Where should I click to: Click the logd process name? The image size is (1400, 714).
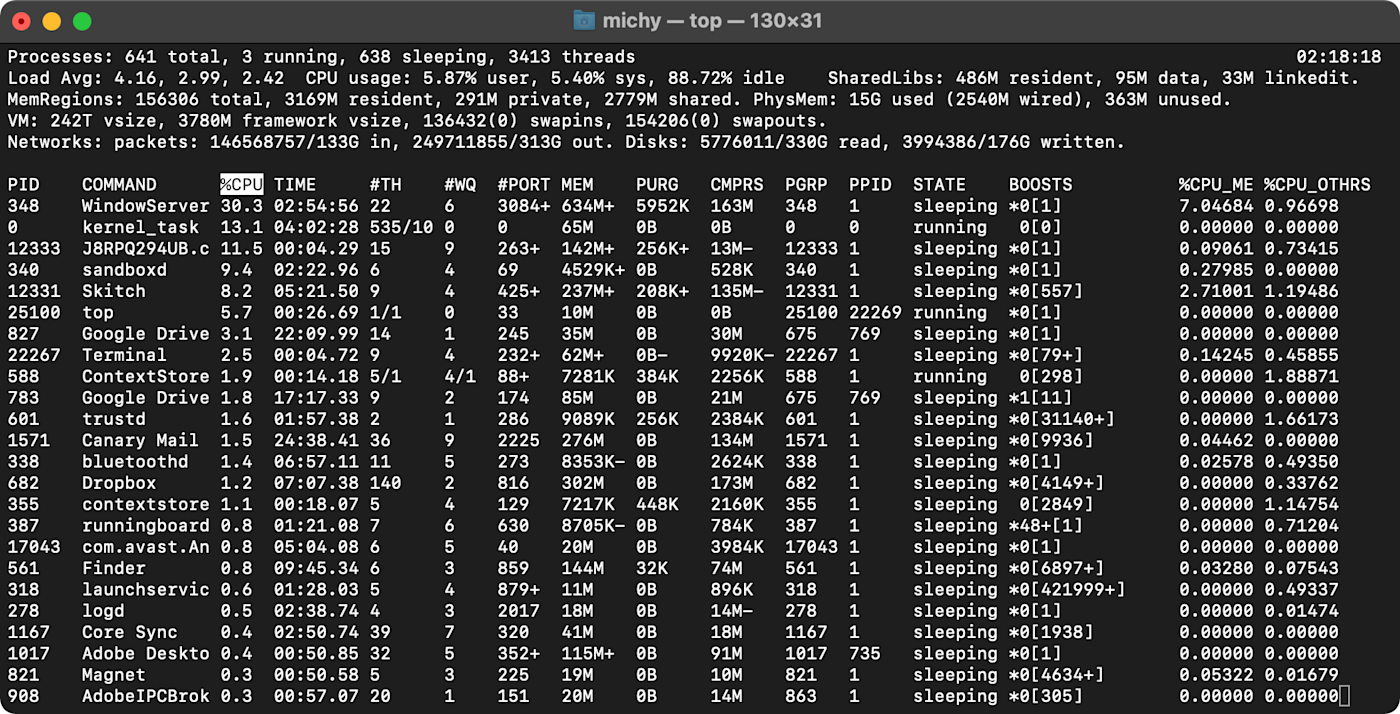pyautogui.click(x=103, y=610)
